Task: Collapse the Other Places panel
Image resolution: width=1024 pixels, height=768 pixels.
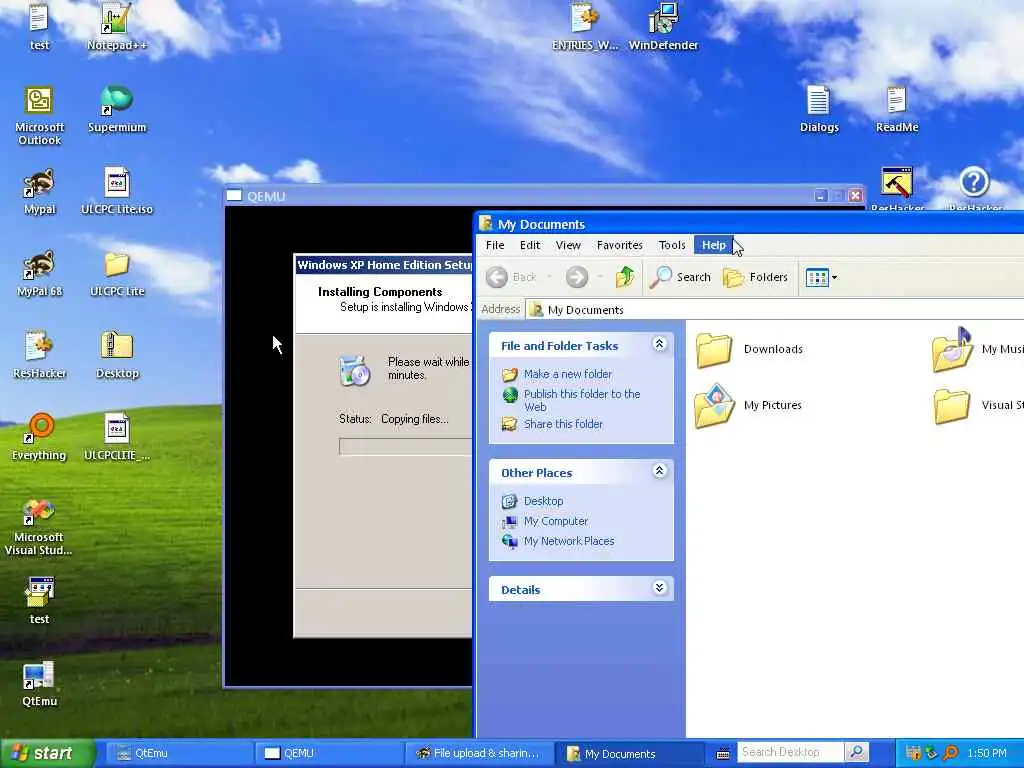Action: [x=660, y=471]
